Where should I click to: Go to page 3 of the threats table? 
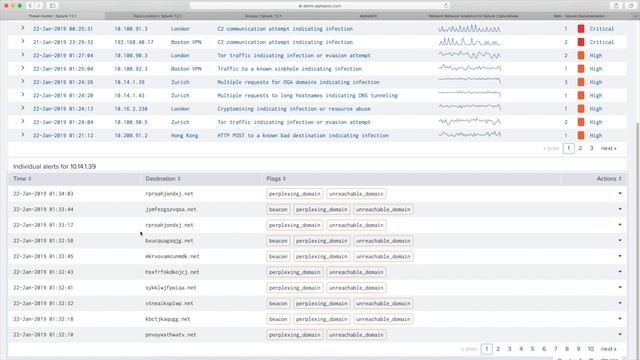[591, 149]
